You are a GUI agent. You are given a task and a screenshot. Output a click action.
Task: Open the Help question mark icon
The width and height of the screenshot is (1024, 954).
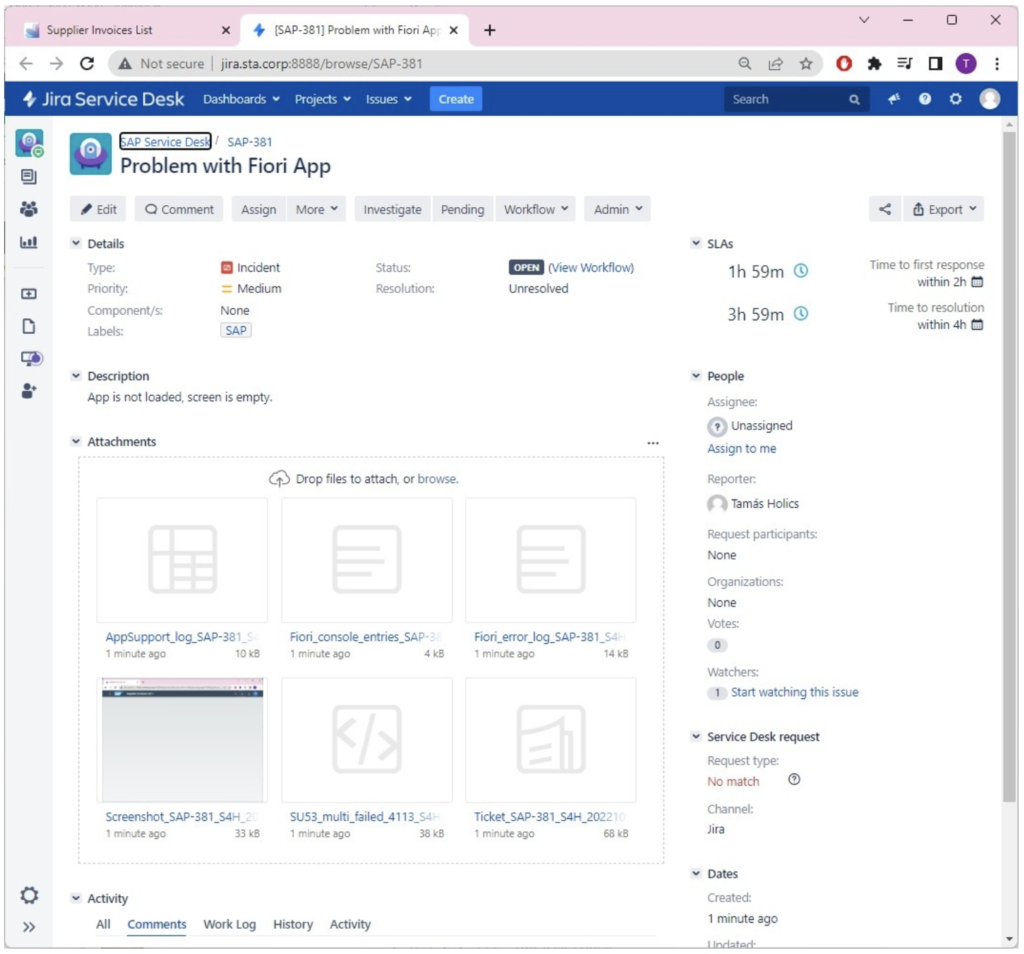click(925, 99)
